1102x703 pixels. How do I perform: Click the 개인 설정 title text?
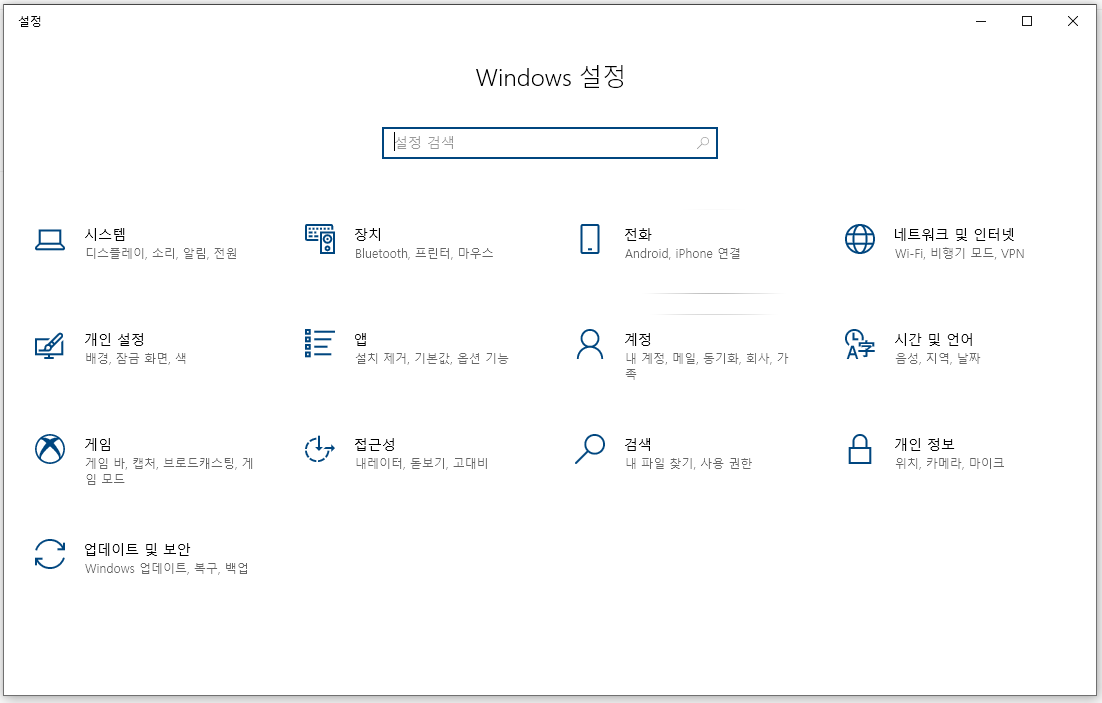coord(115,339)
